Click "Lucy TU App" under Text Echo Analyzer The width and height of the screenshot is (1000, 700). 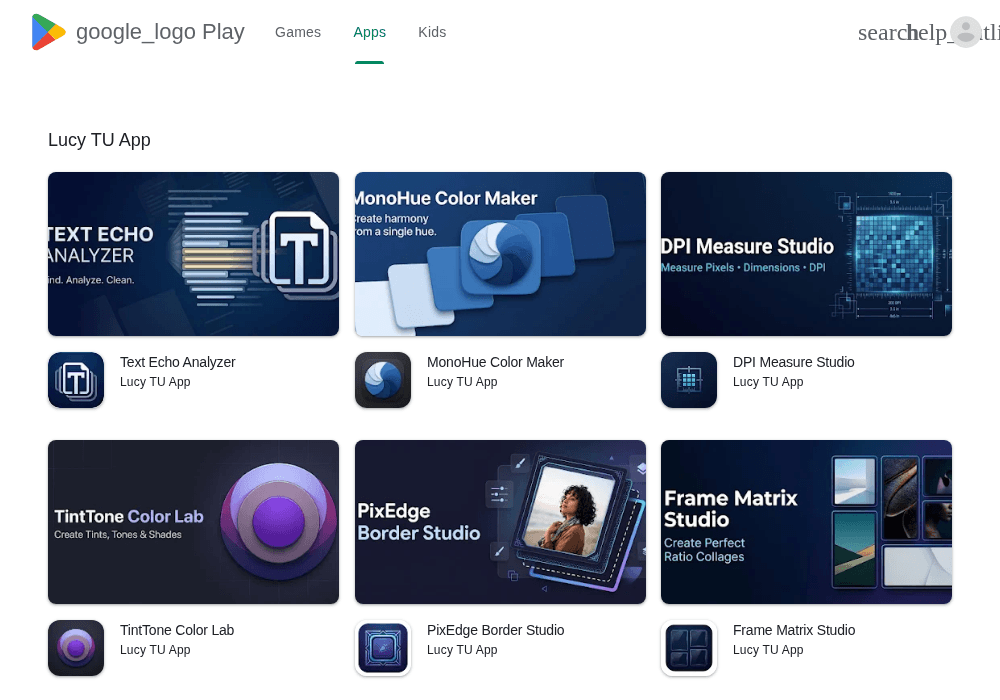[155, 382]
